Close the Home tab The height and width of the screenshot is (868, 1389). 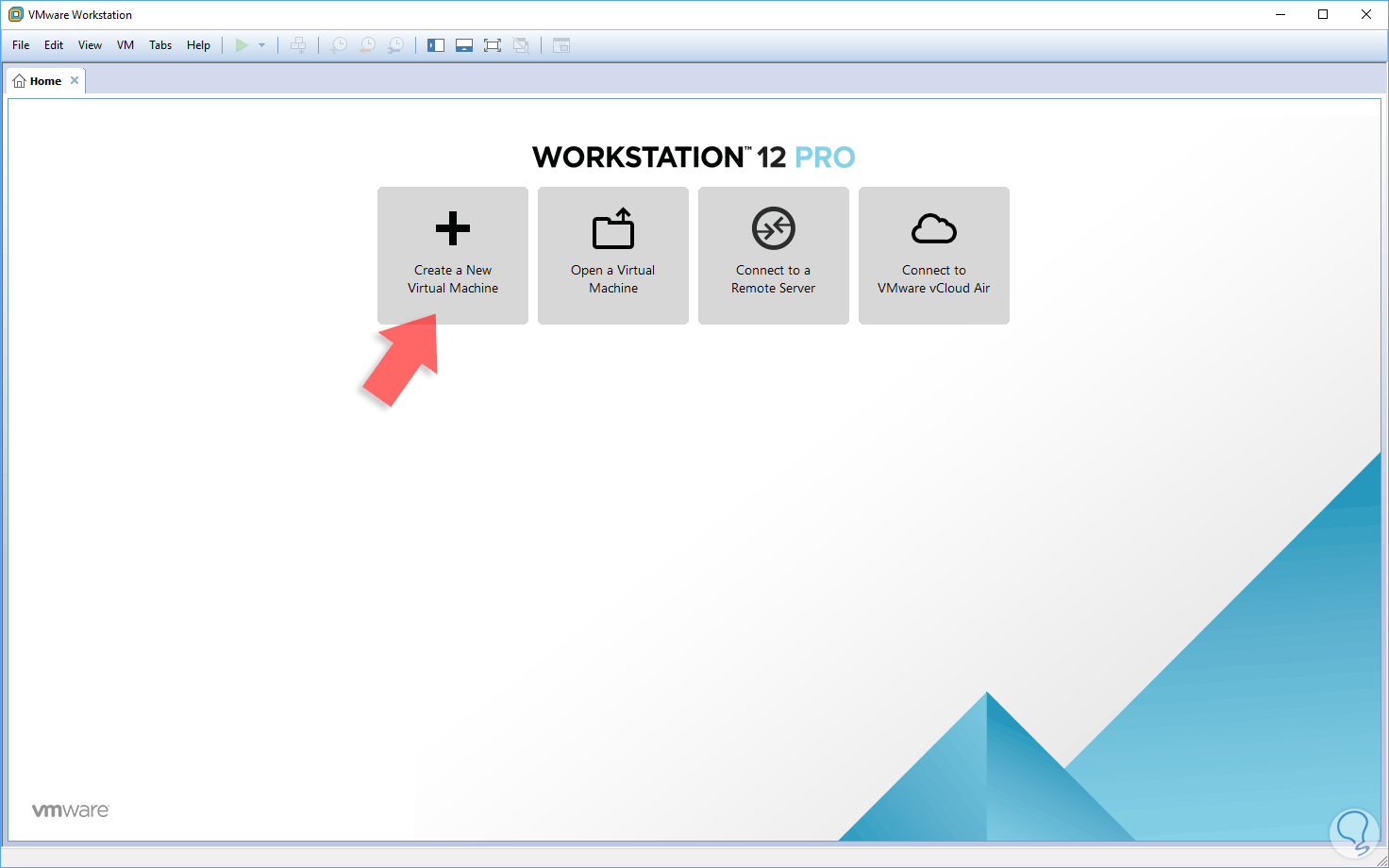[75, 80]
